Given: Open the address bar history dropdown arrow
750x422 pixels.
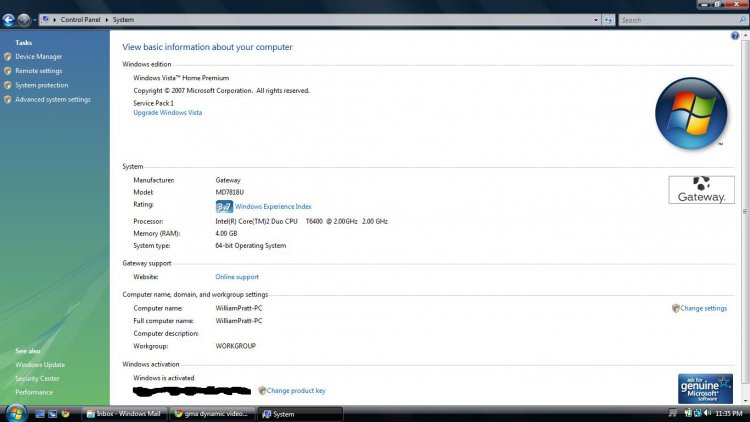Looking at the screenshot, I should 596,20.
